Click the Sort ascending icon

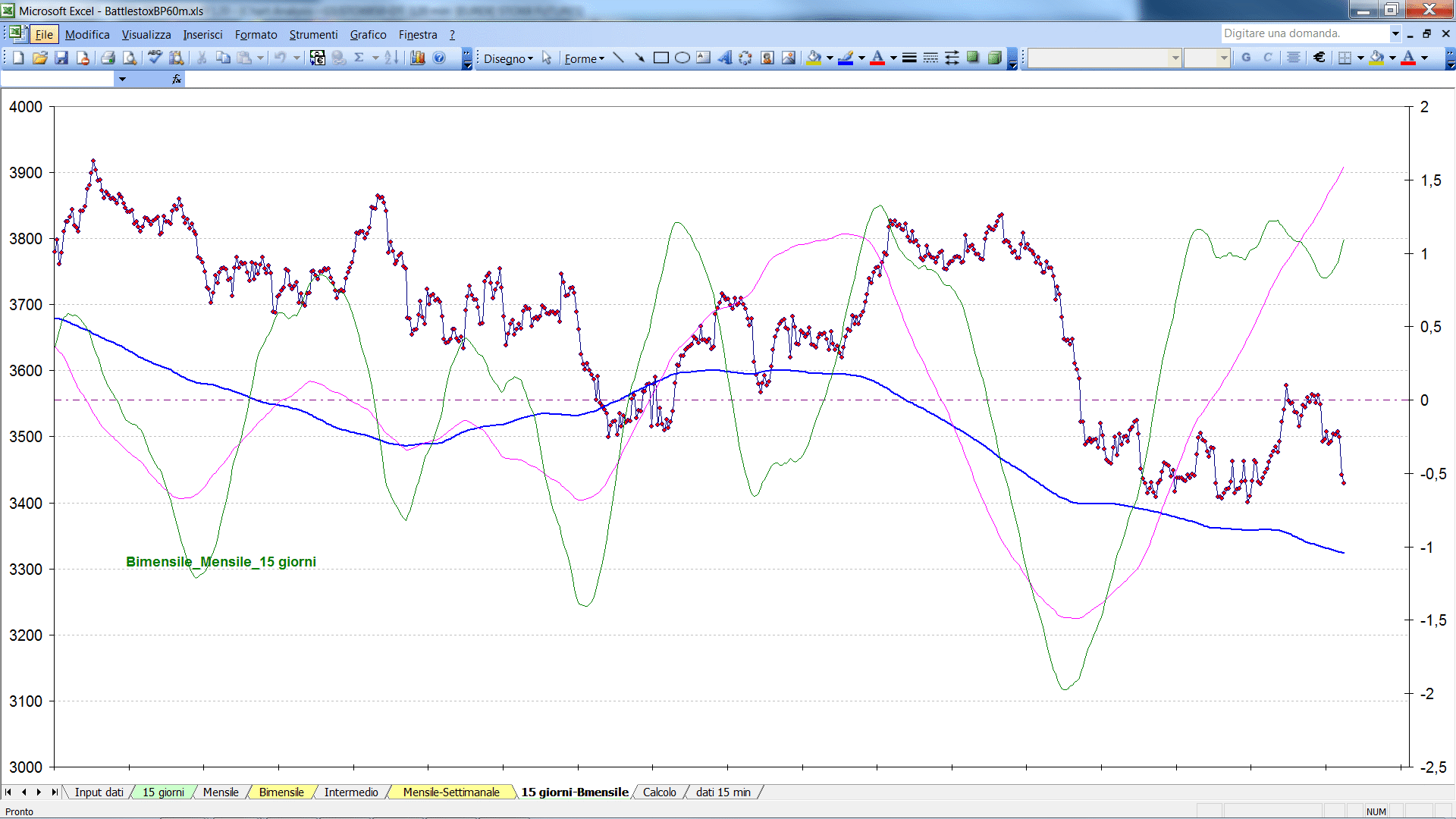391,58
